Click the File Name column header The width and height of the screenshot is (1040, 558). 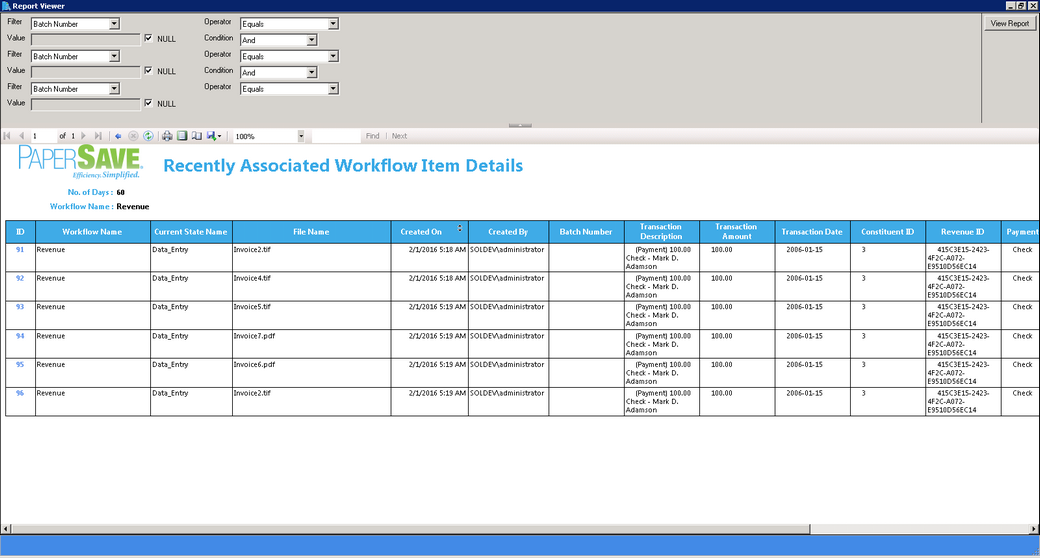click(311, 232)
